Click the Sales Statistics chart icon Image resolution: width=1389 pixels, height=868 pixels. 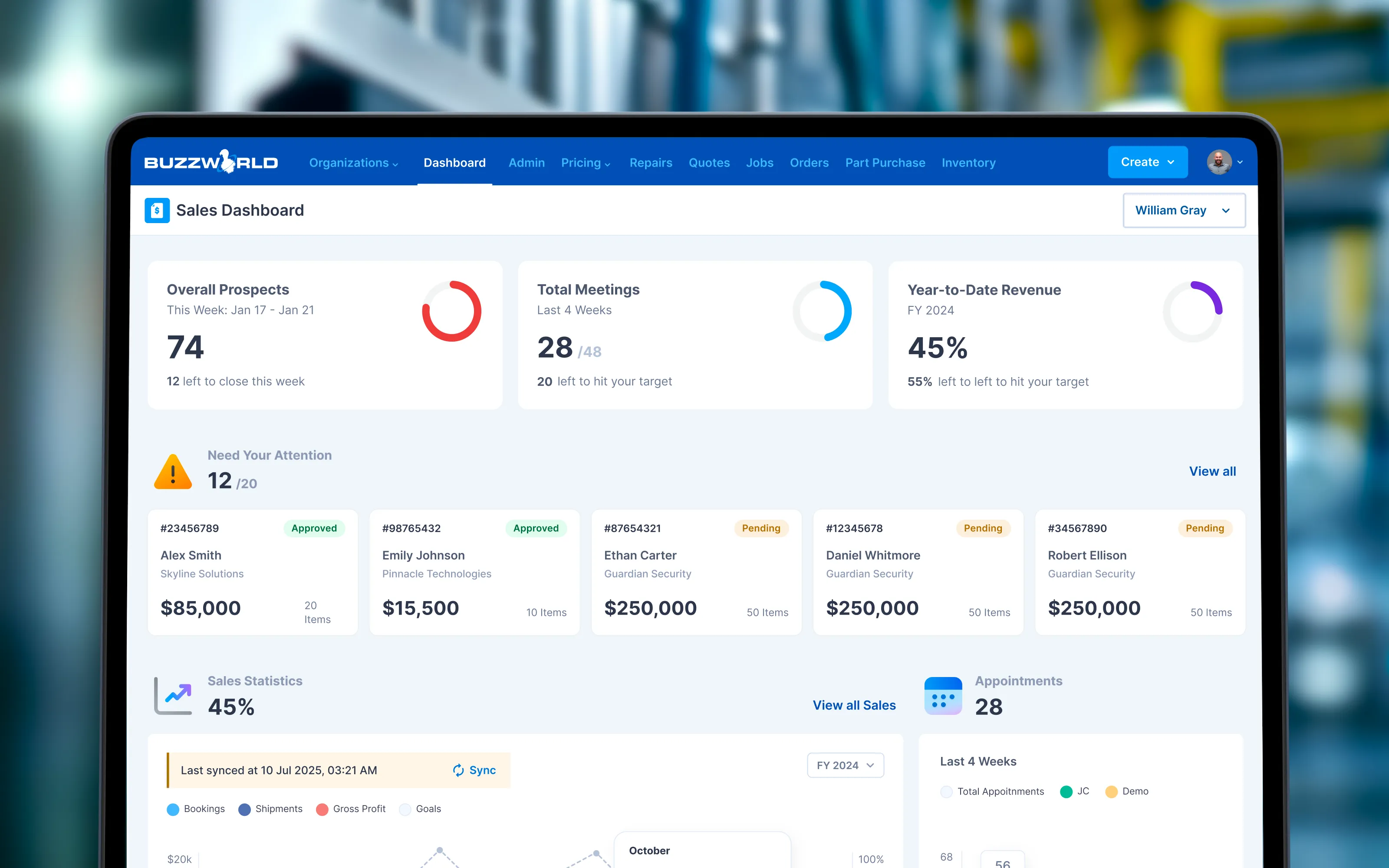pos(173,695)
